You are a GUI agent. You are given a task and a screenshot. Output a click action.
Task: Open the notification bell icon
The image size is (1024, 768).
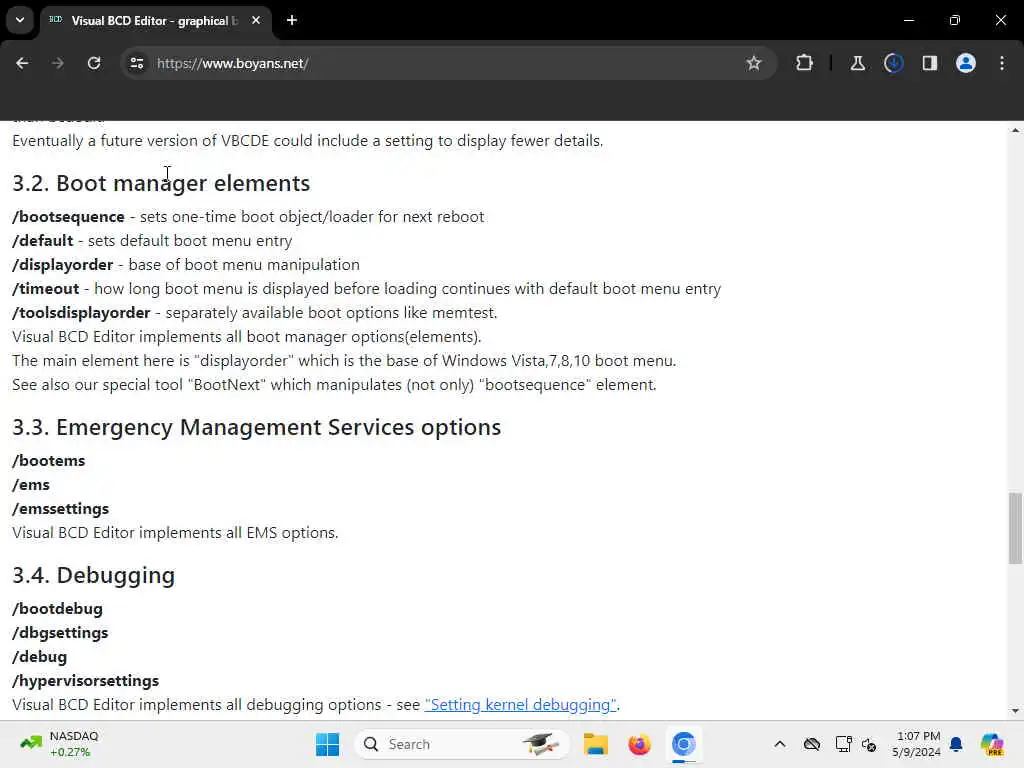click(955, 744)
